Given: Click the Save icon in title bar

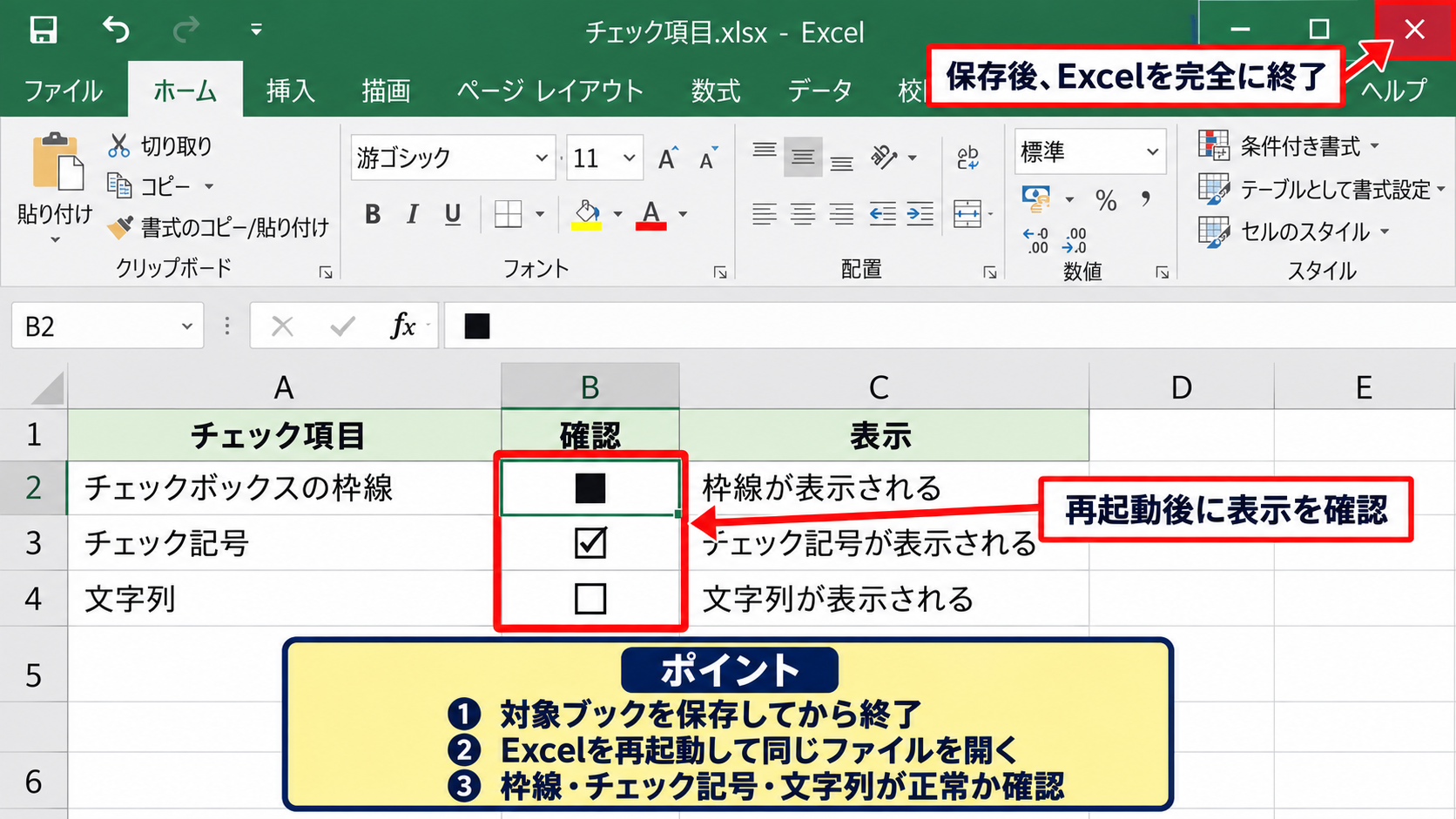Looking at the screenshot, I should (43, 30).
